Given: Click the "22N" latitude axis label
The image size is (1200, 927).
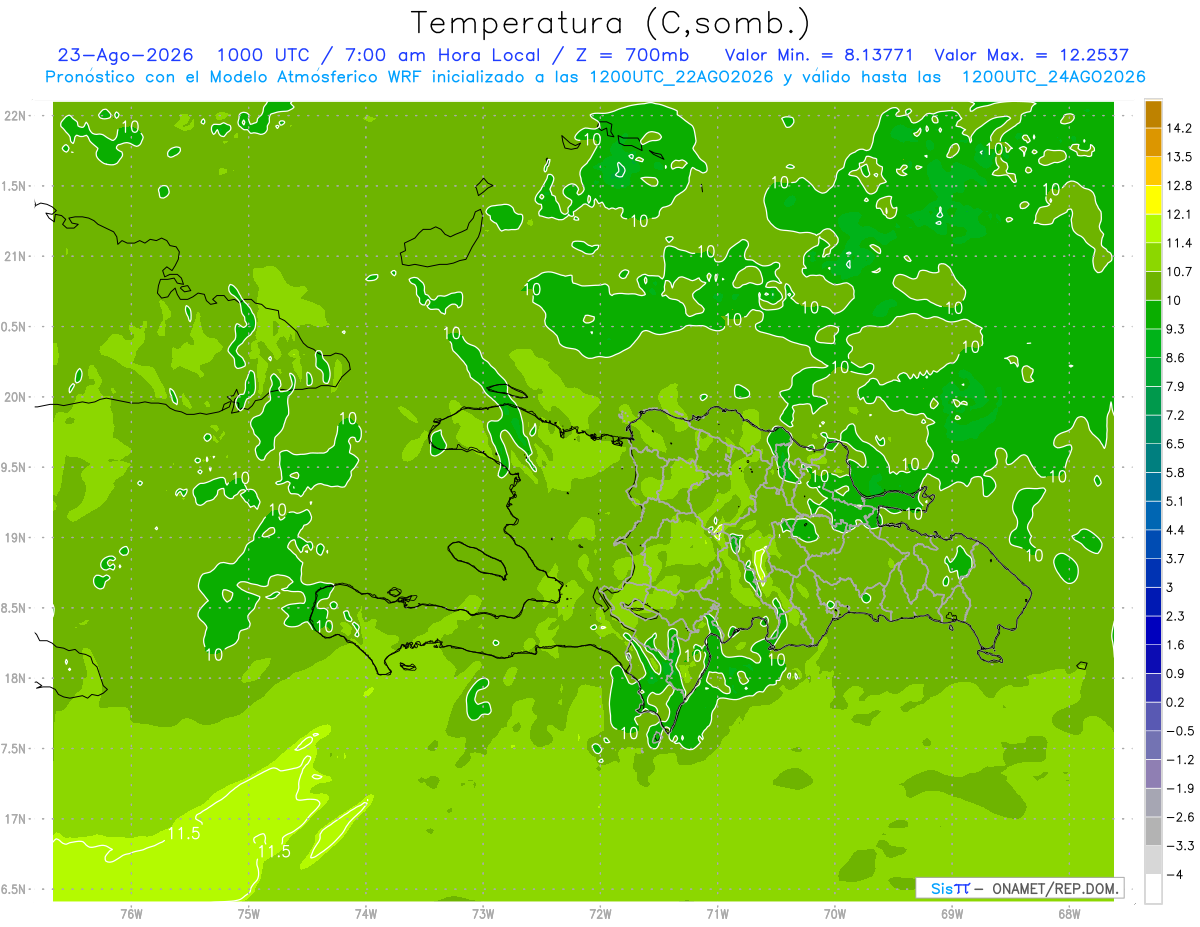Looking at the screenshot, I should (15, 115).
